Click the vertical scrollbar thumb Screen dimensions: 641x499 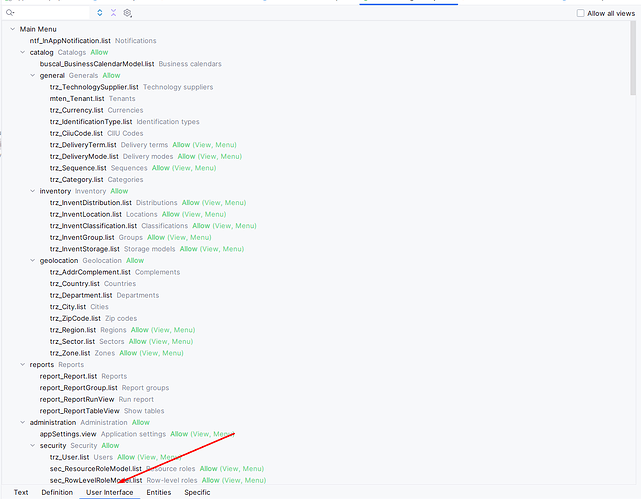click(x=633, y=58)
